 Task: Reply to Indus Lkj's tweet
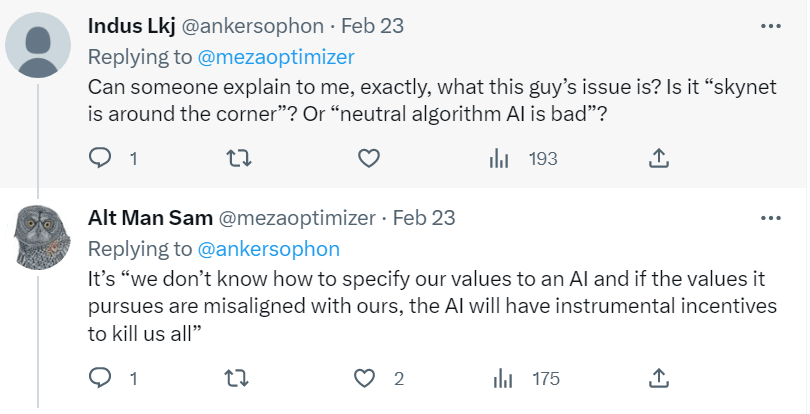pyautogui.click(x=100, y=158)
